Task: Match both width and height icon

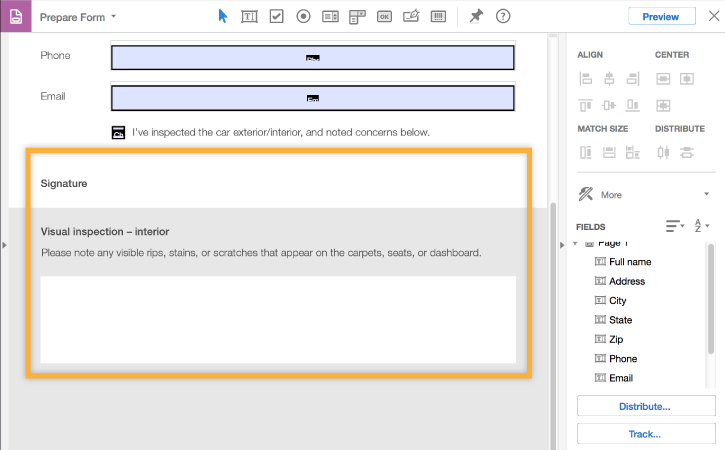Action: pos(633,152)
